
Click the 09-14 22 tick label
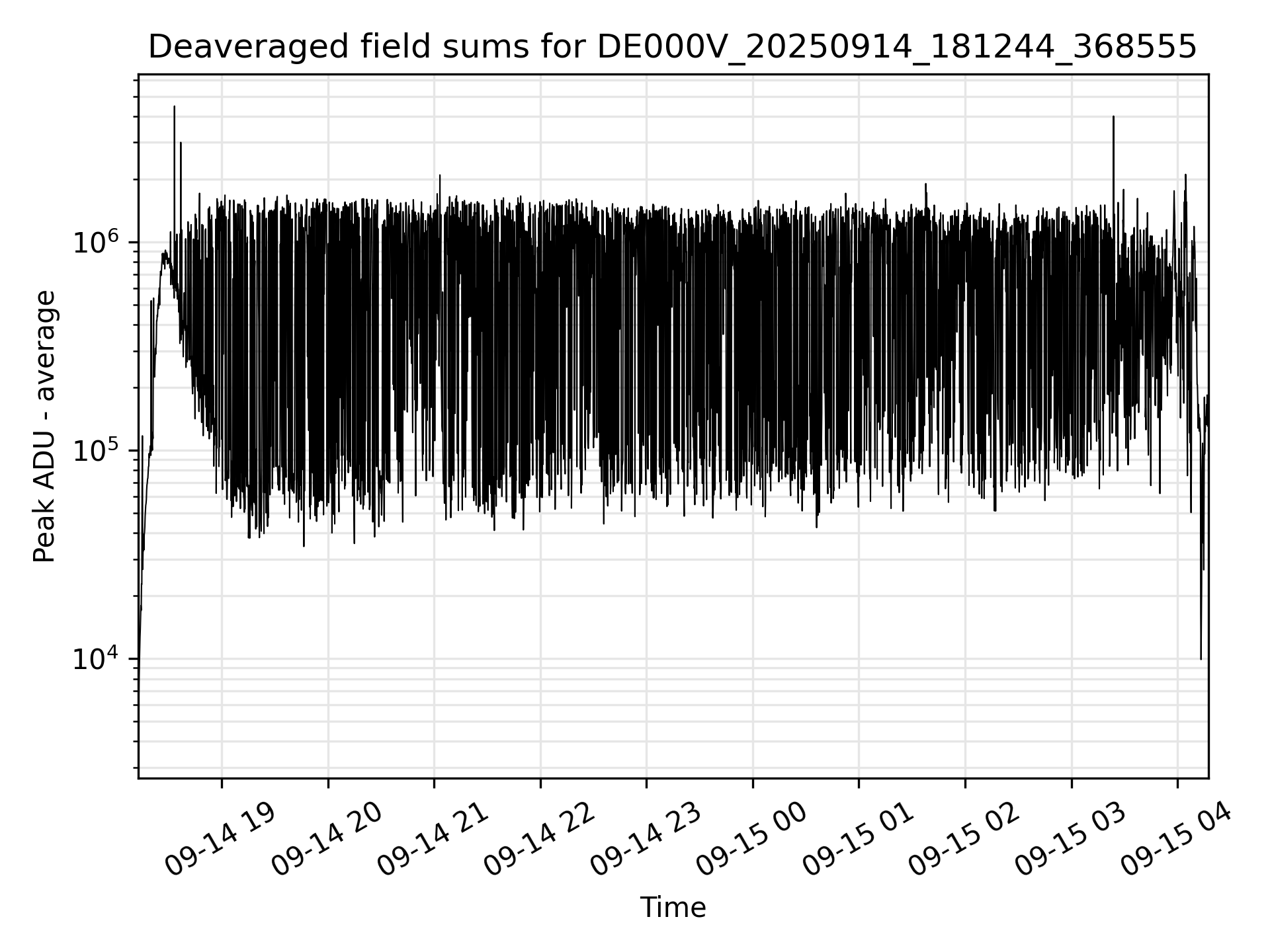539,840
